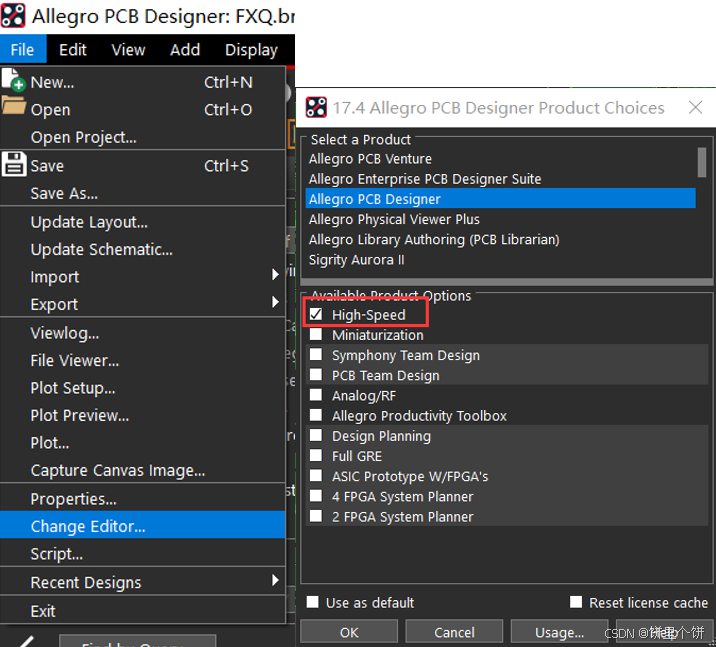The height and width of the screenshot is (647, 716).
Task: Select Allegro PCB Venture product
Action: coord(500,158)
